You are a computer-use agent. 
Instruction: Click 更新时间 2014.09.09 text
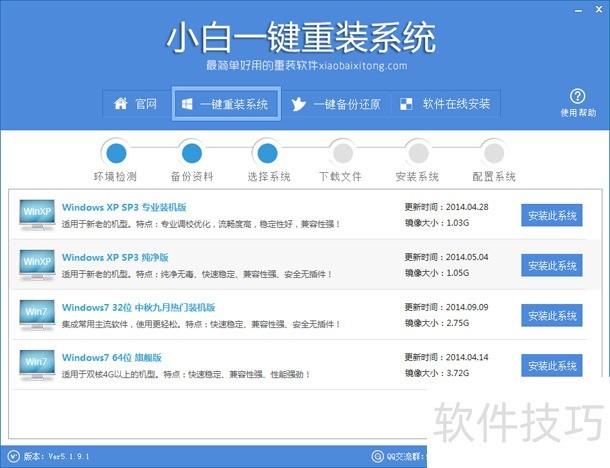446,307
